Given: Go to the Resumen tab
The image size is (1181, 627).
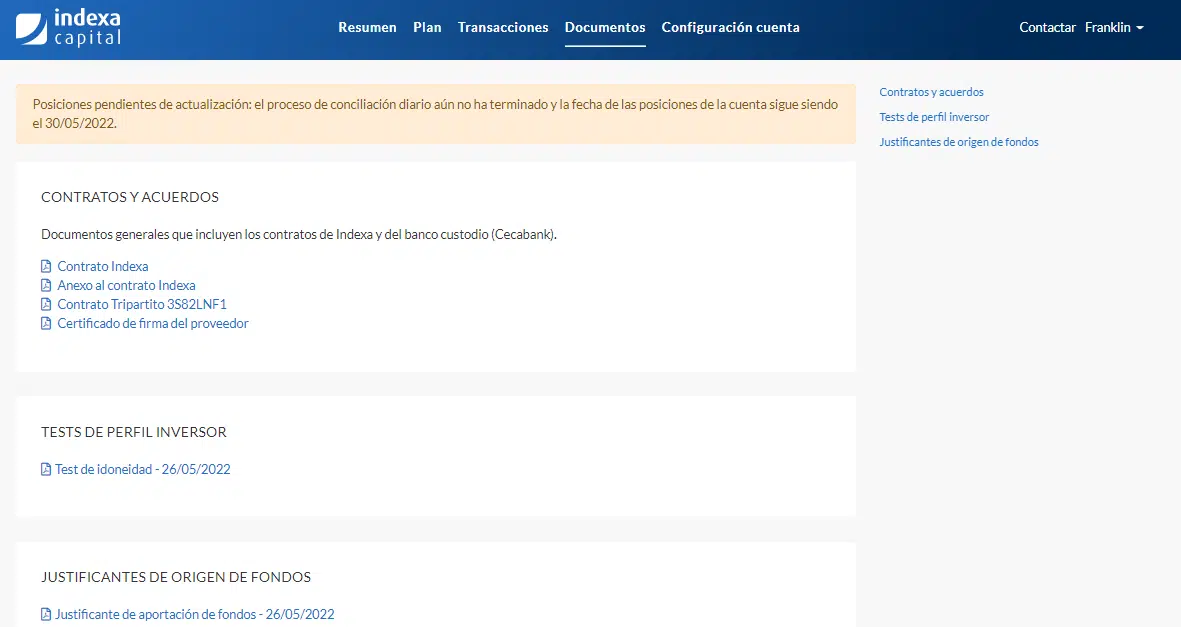Looking at the screenshot, I should [367, 27].
